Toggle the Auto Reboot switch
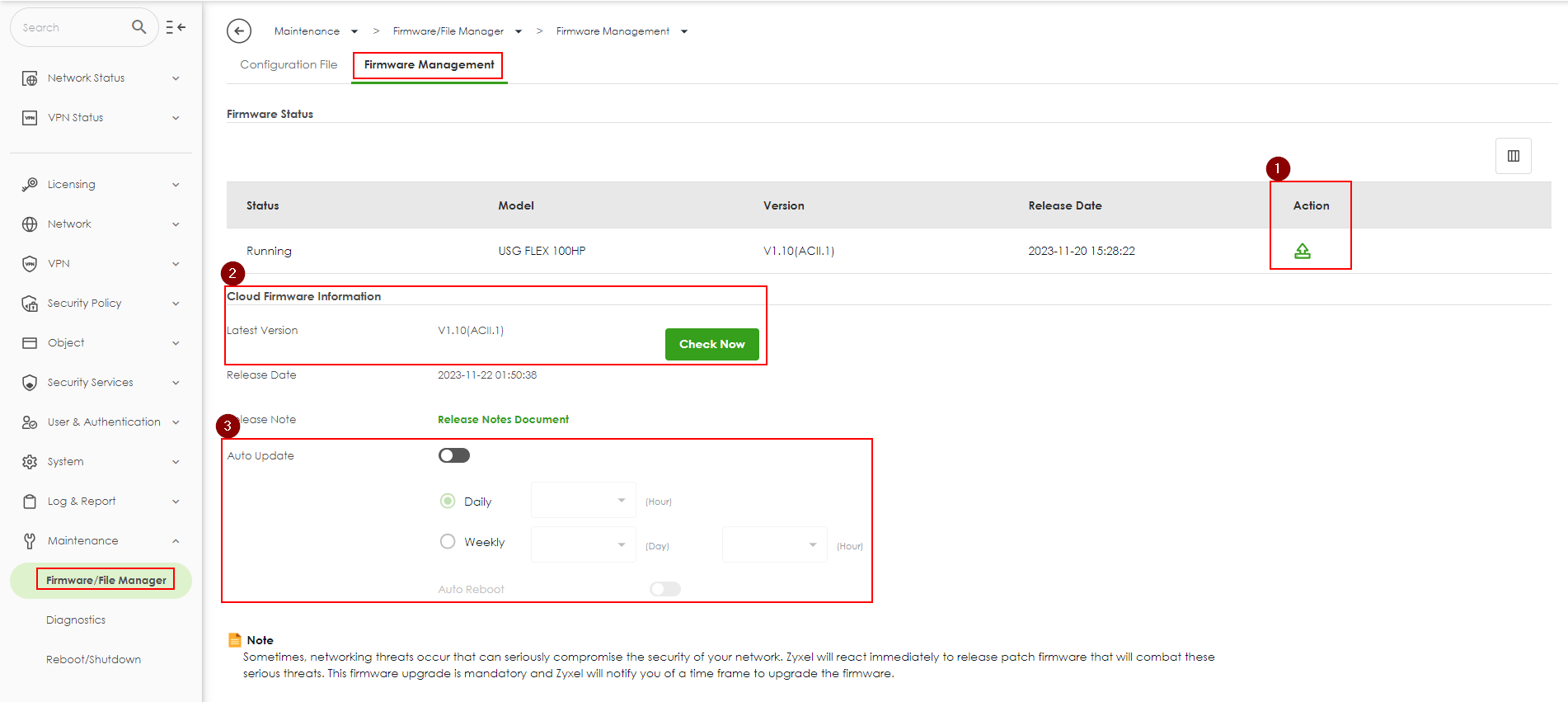 (x=664, y=589)
